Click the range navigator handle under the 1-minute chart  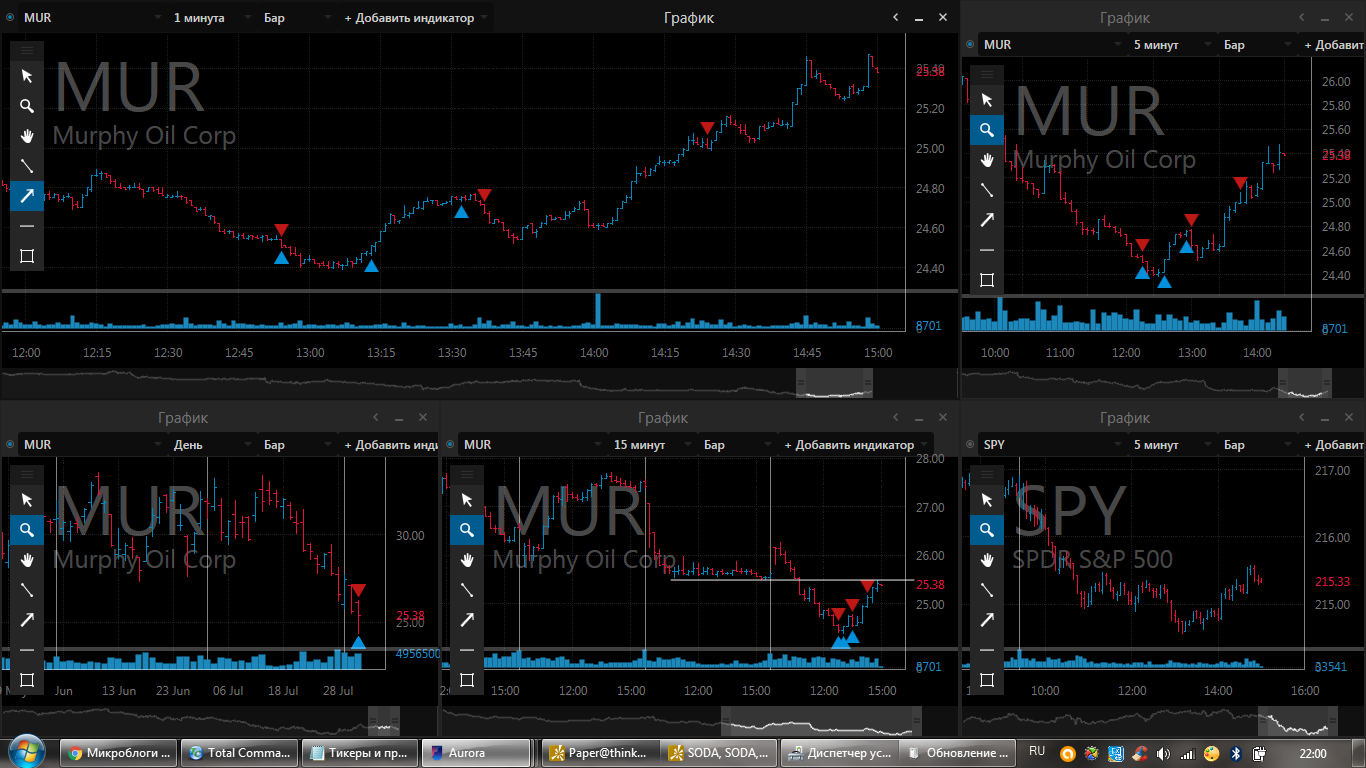click(834, 383)
